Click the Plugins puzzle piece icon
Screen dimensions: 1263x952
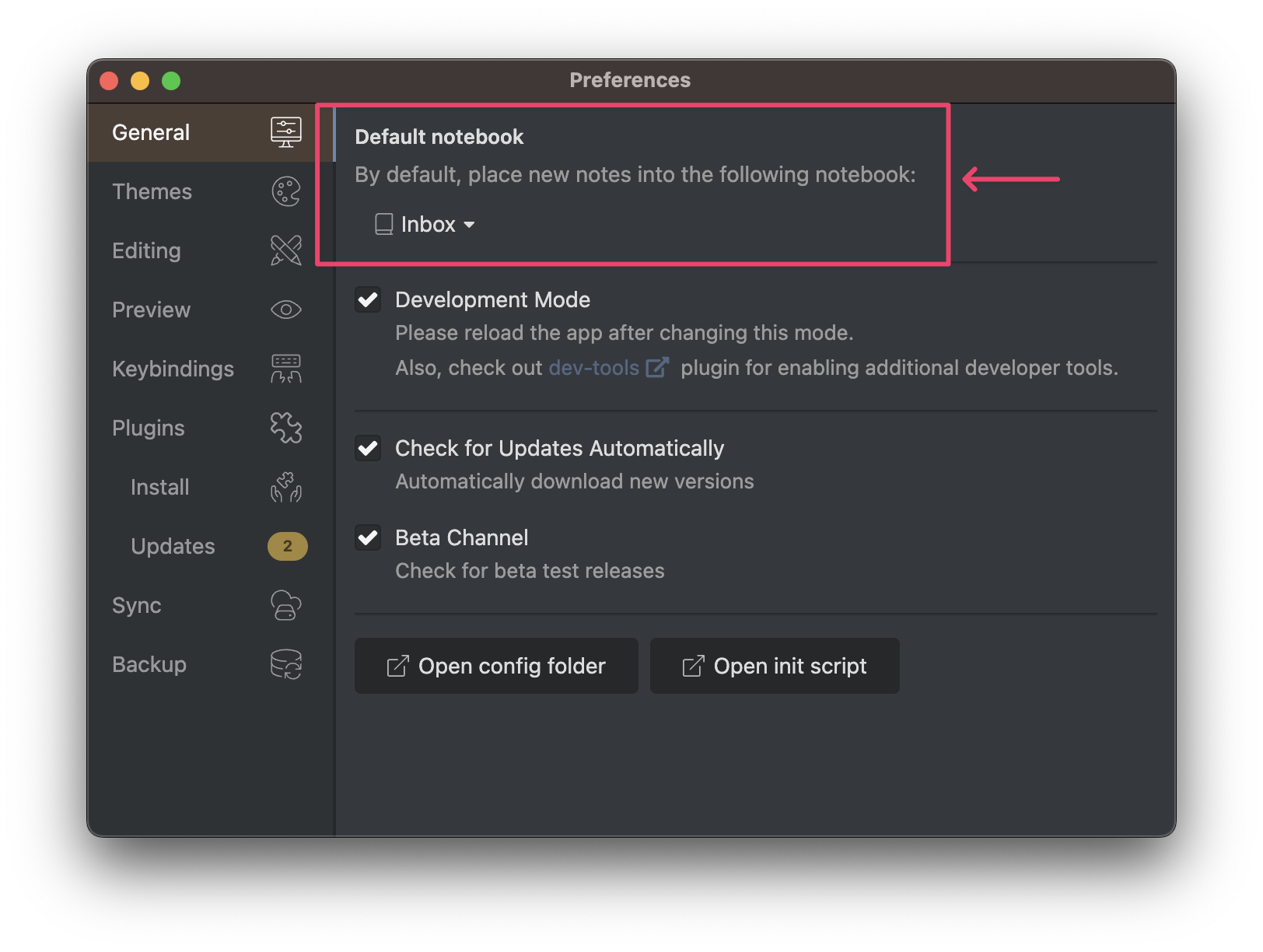285,428
